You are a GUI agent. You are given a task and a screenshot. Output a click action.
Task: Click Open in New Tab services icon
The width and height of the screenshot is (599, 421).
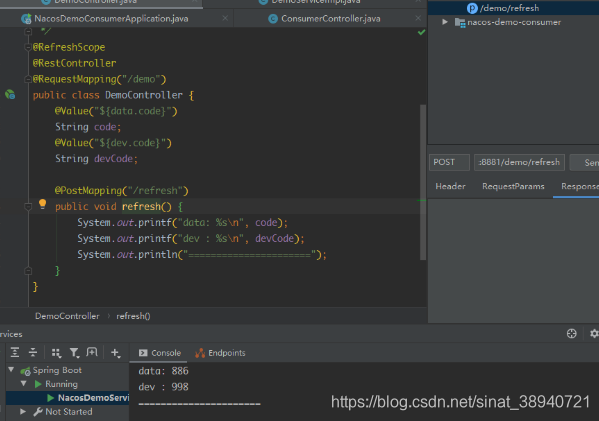click(x=92, y=352)
